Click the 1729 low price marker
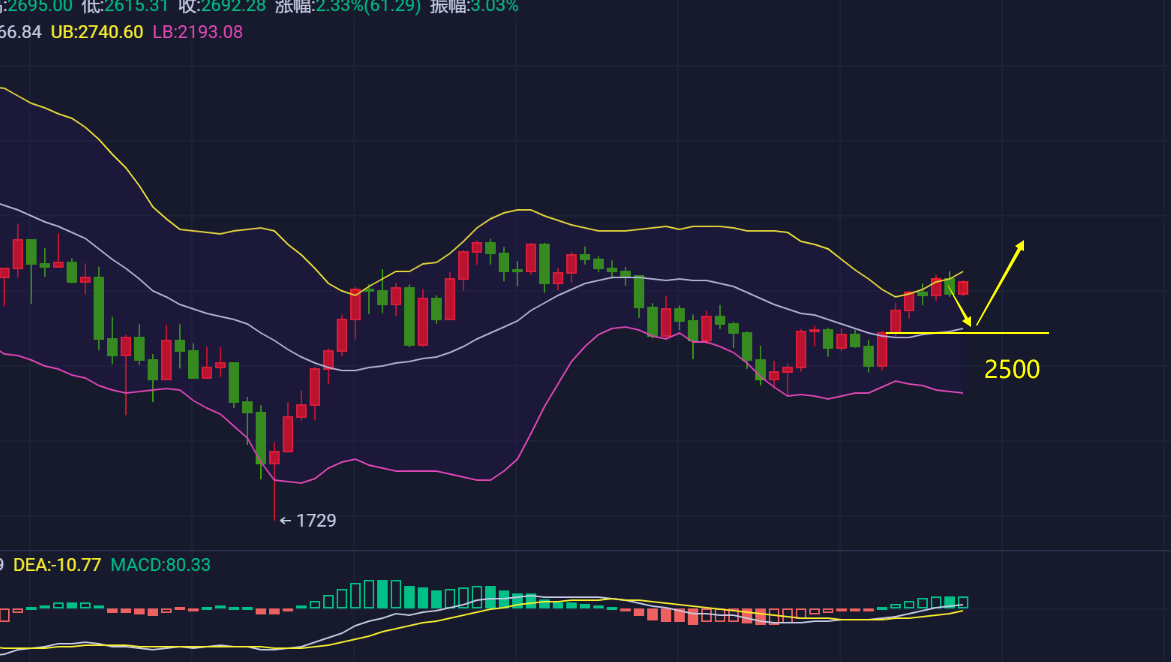 click(308, 520)
